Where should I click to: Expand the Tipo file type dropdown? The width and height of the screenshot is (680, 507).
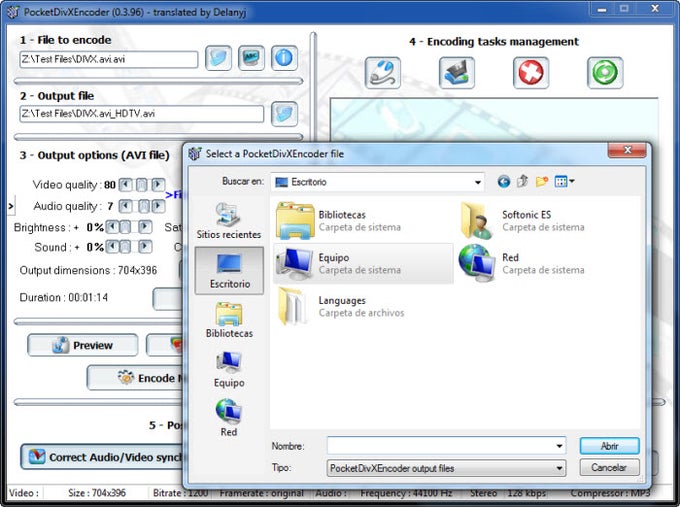(x=559, y=468)
